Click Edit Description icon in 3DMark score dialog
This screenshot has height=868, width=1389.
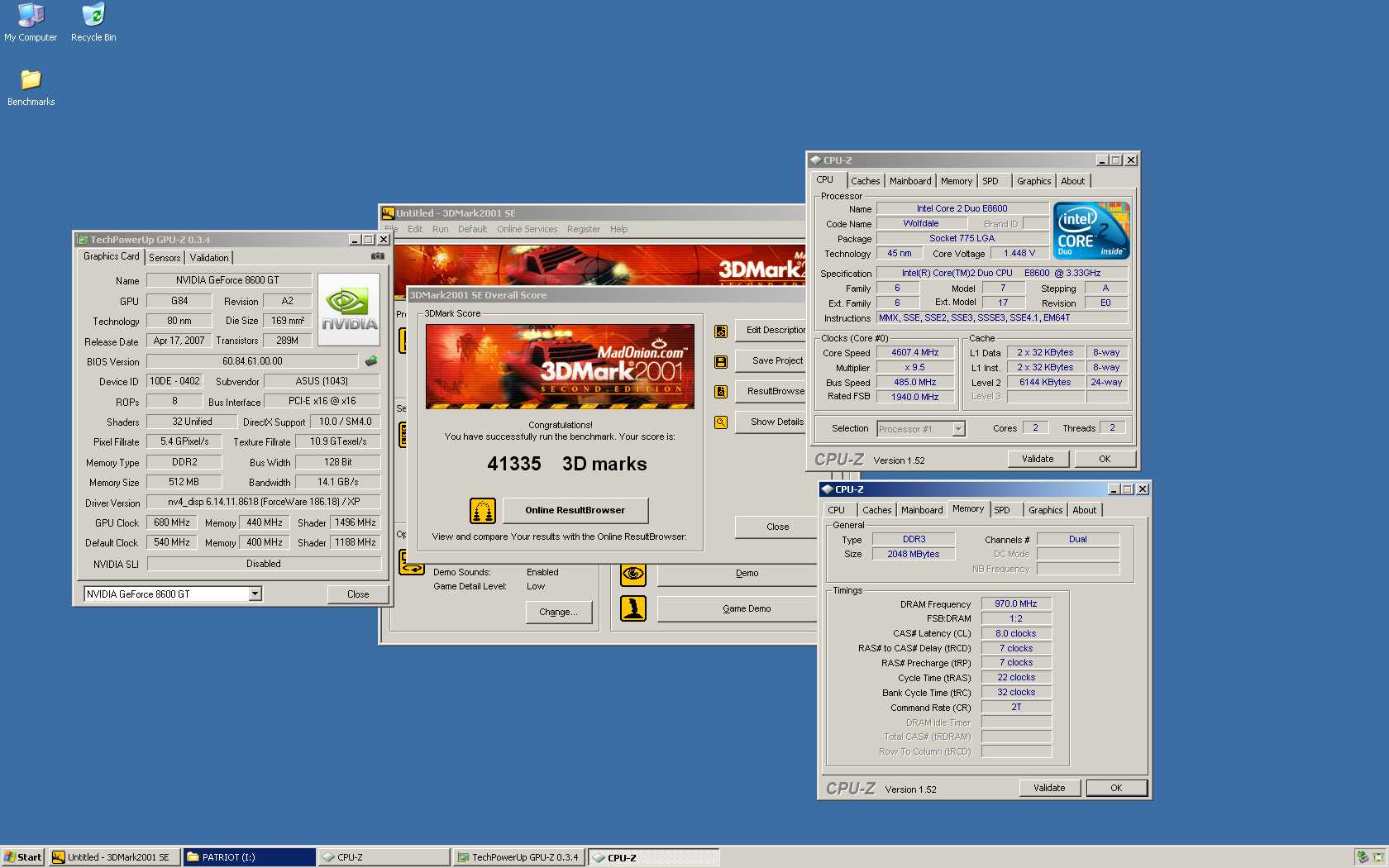click(x=721, y=331)
